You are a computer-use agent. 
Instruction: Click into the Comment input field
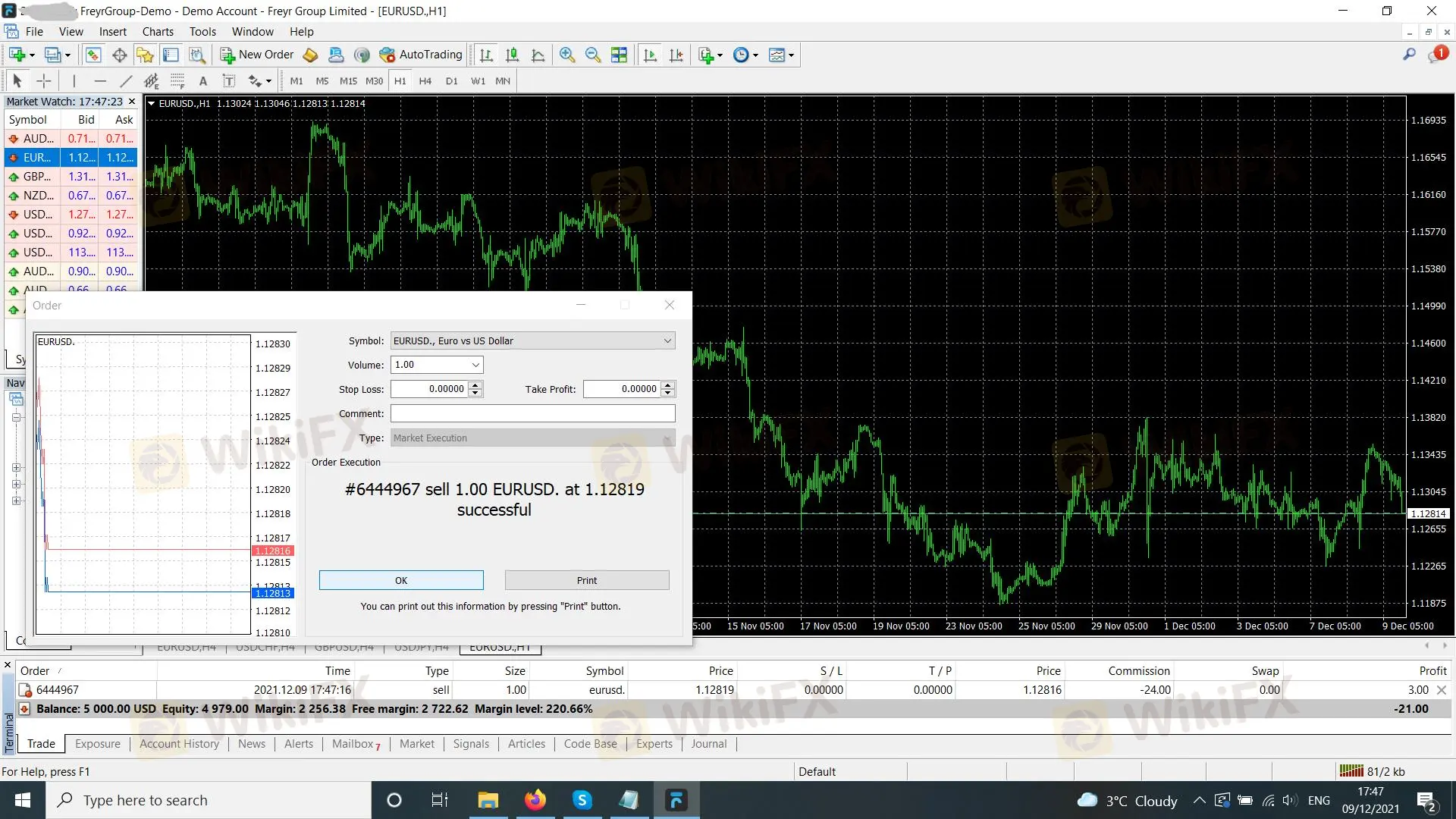(532, 413)
